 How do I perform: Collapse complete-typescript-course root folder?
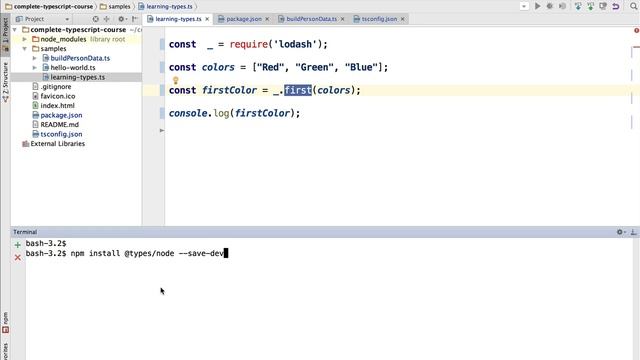coord(15,30)
